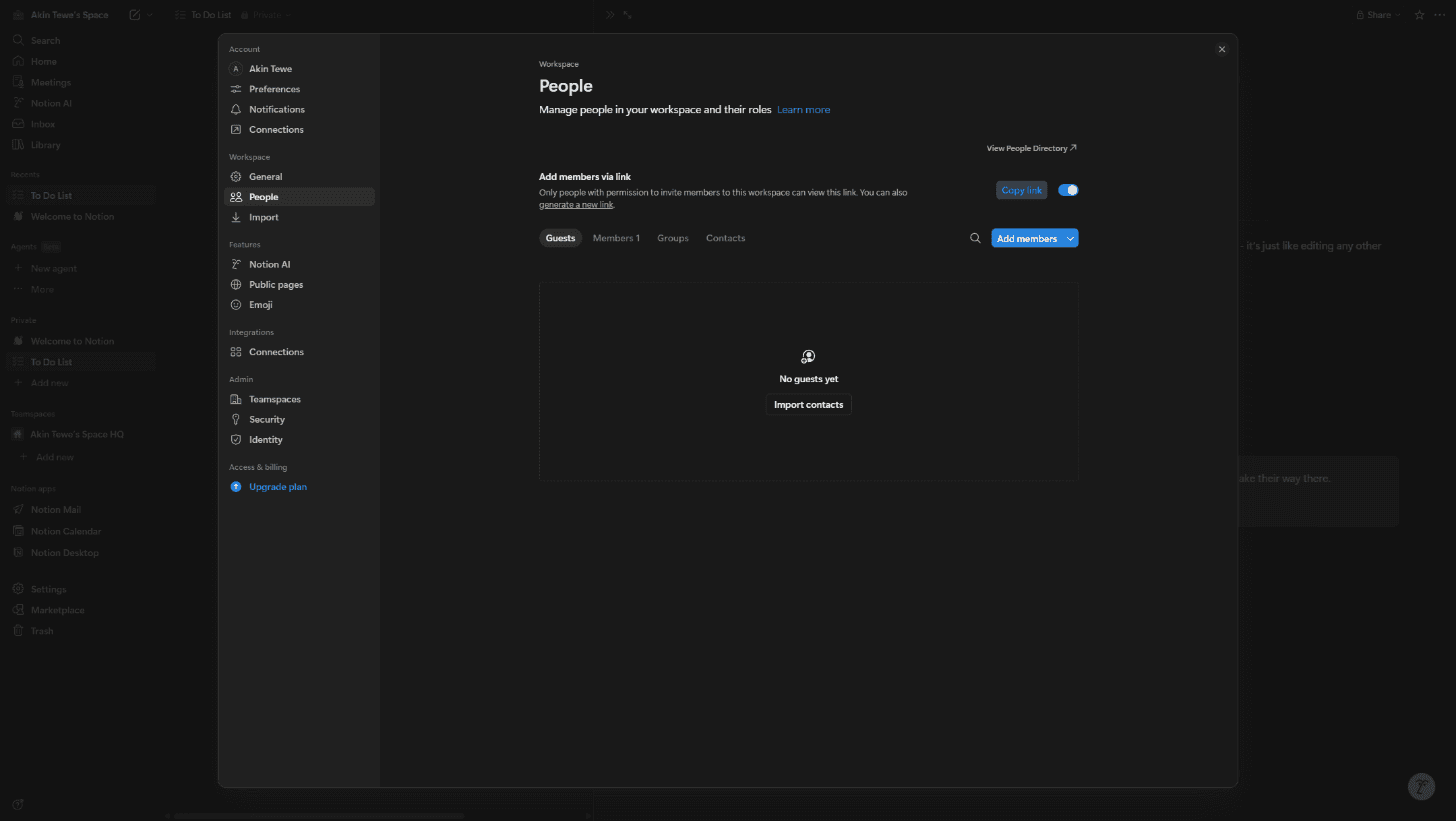Click the Public pages globe icon
This screenshot has height=821, width=1456.
236,285
